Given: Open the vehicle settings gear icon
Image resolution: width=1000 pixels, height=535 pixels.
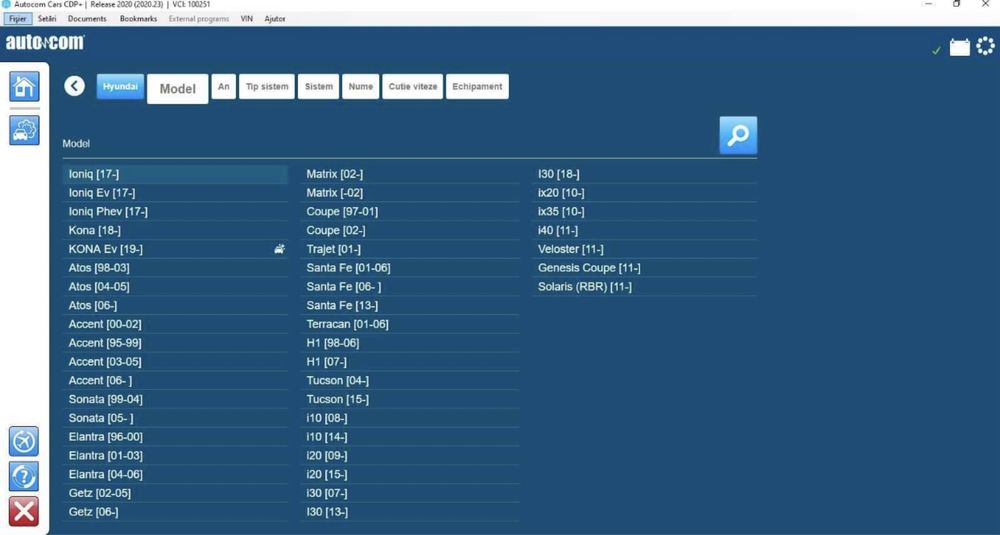Looking at the screenshot, I should 24,129.
